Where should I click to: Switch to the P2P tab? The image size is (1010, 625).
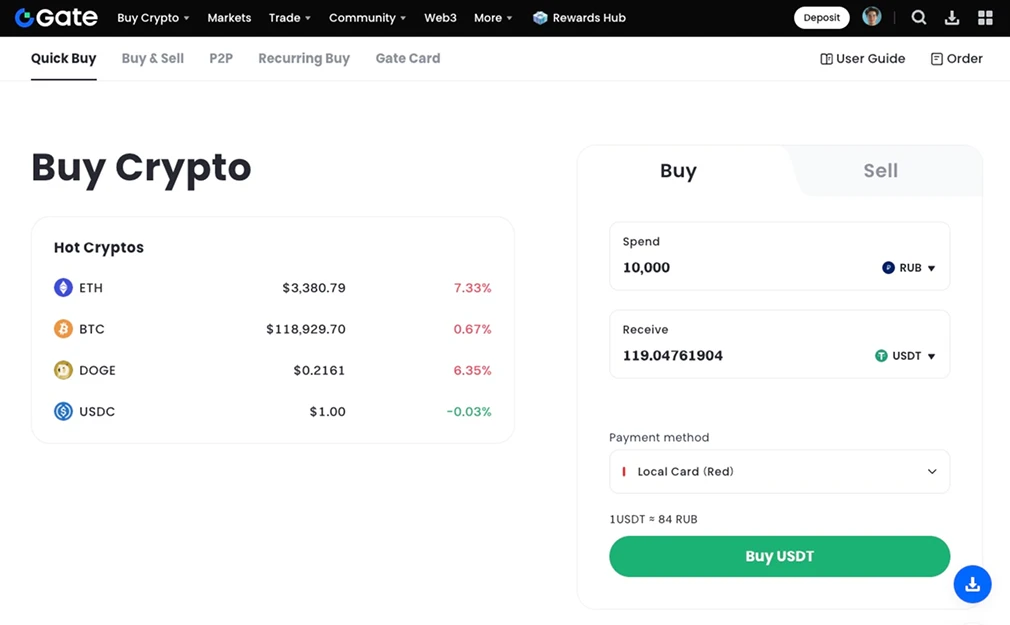click(221, 58)
